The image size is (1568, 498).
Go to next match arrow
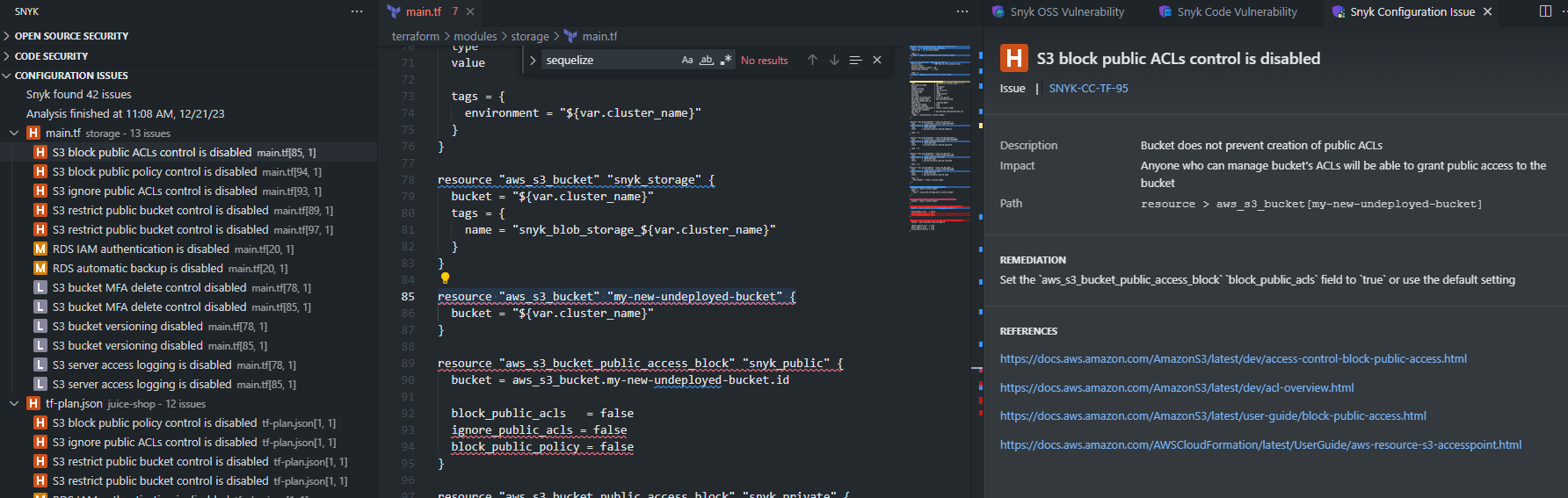pos(834,61)
